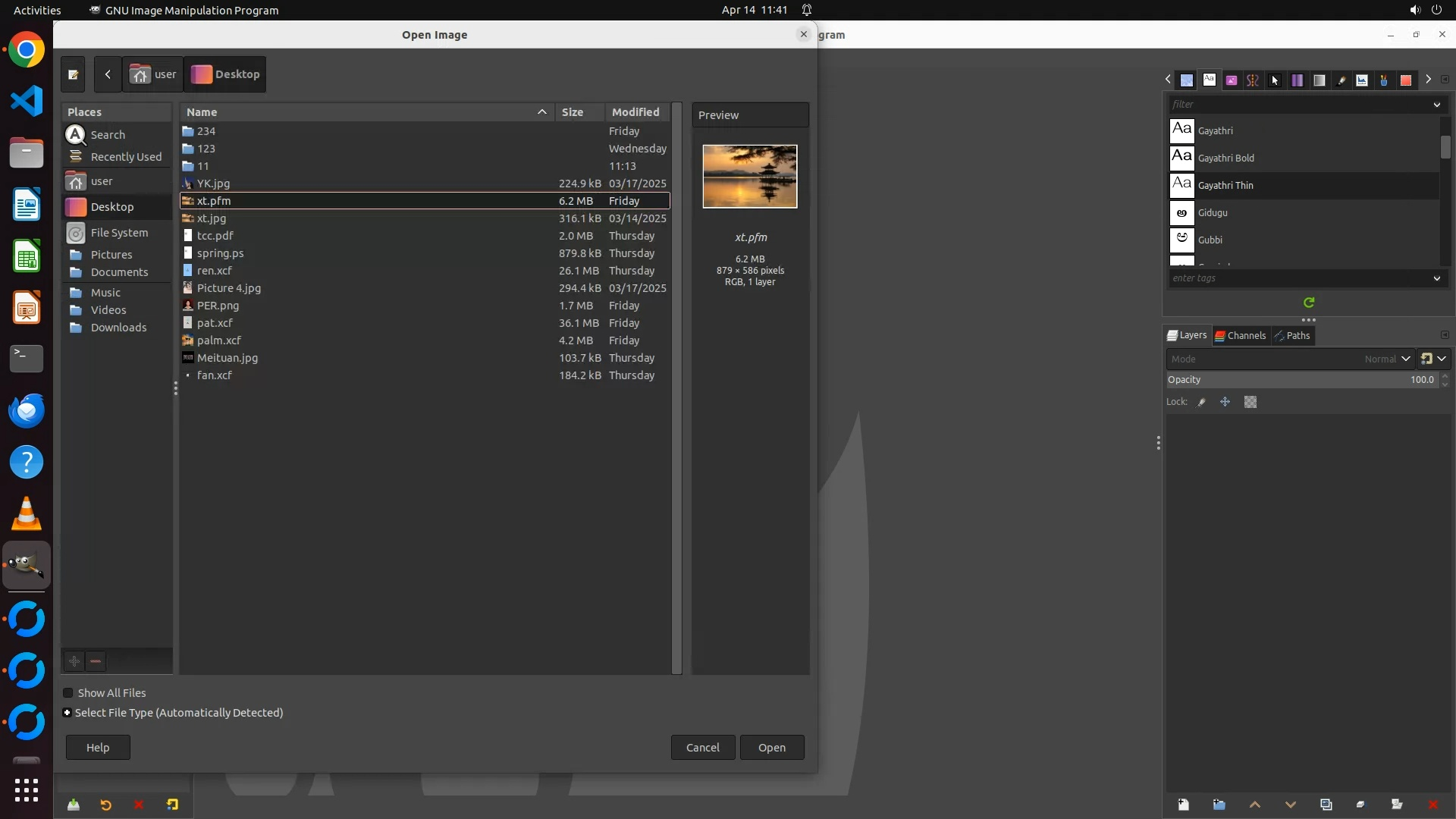Click the duplicate layer icon
This screenshot has width=1456, height=819.
tap(1326, 805)
